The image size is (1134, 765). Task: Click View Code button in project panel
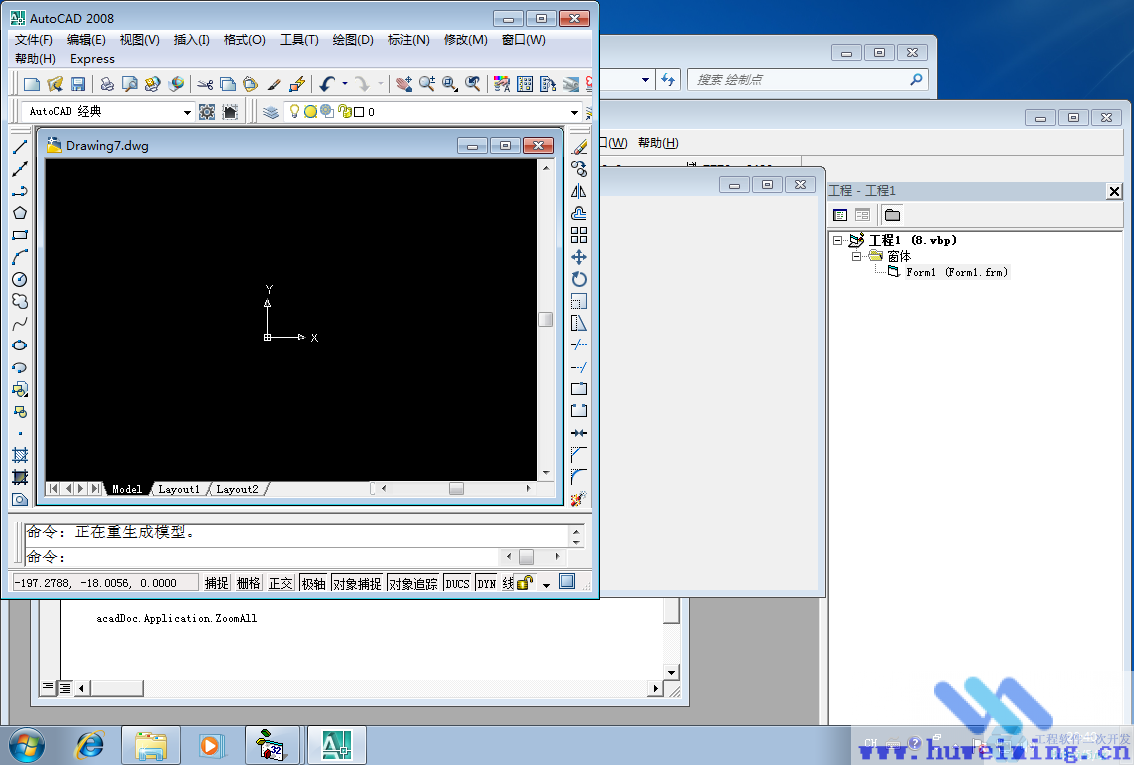pos(840,215)
